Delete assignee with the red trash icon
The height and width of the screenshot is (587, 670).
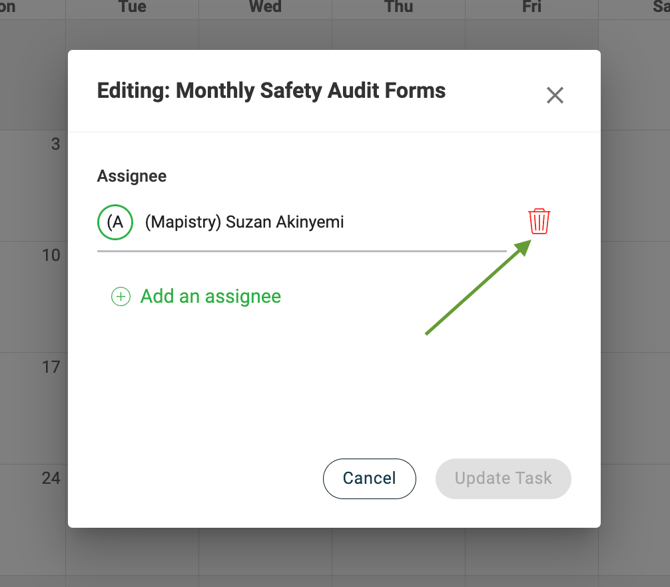[x=539, y=221]
